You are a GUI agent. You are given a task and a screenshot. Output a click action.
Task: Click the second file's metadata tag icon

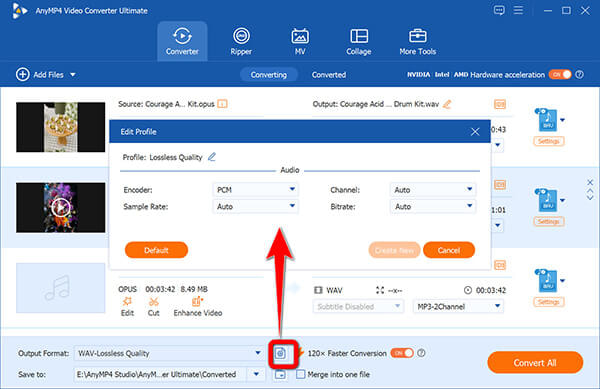[x=500, y=185]
